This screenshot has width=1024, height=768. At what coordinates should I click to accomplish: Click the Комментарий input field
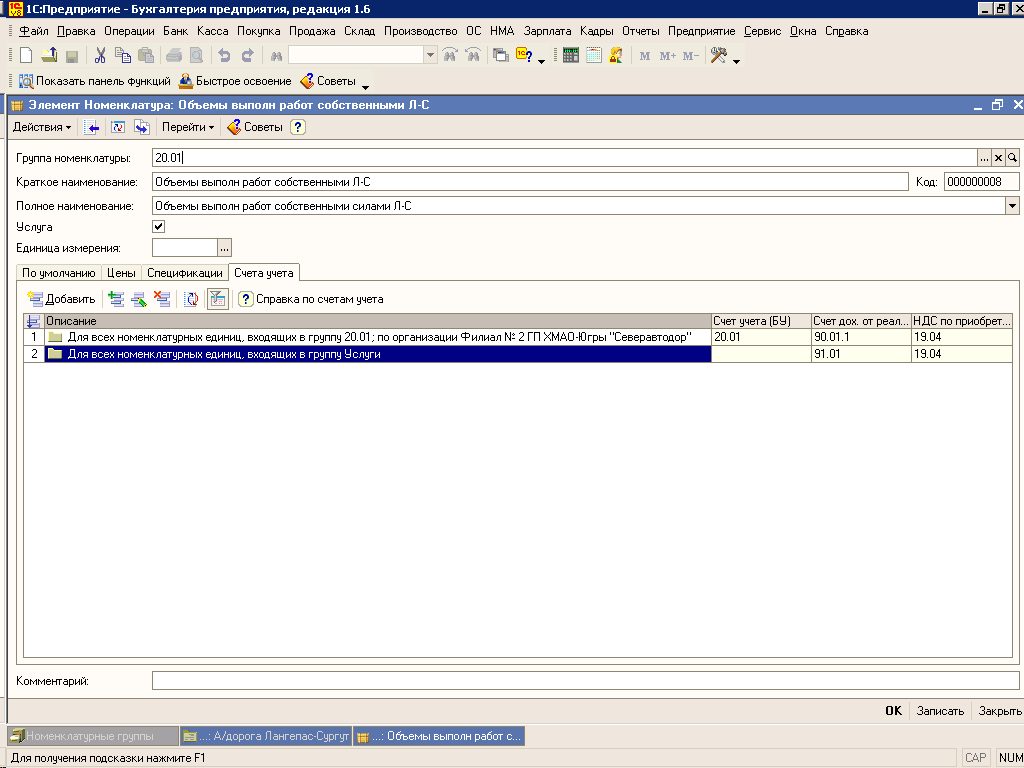(x=585, y=681)
